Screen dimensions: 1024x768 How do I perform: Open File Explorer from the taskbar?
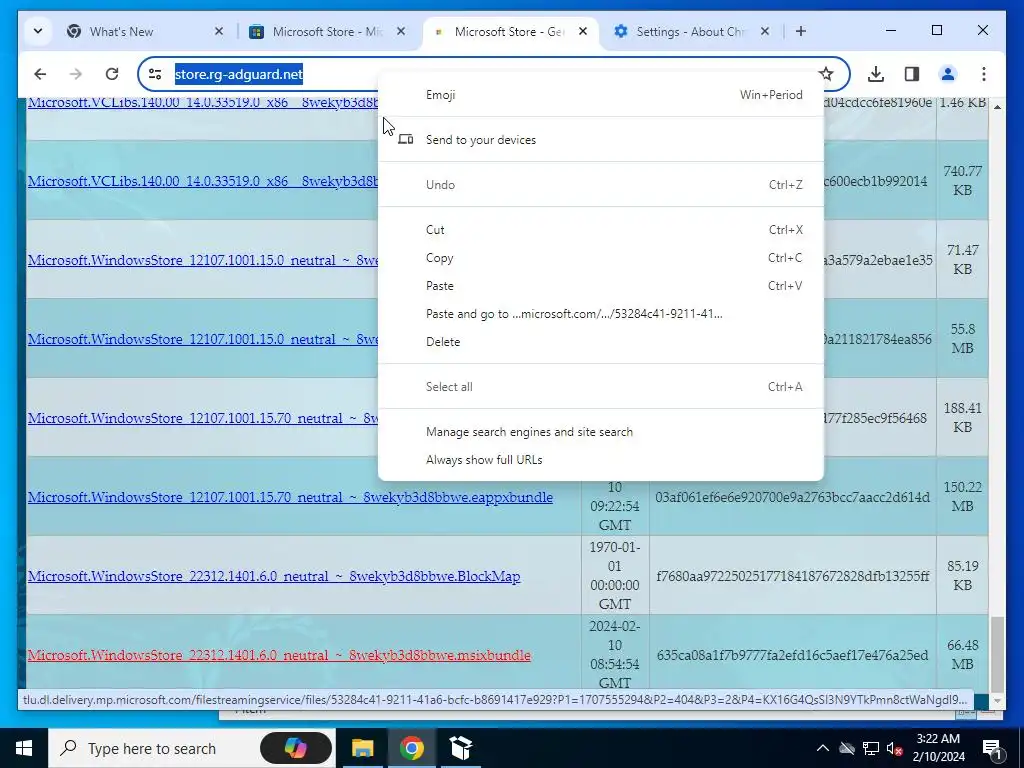[x=362, y=748]
